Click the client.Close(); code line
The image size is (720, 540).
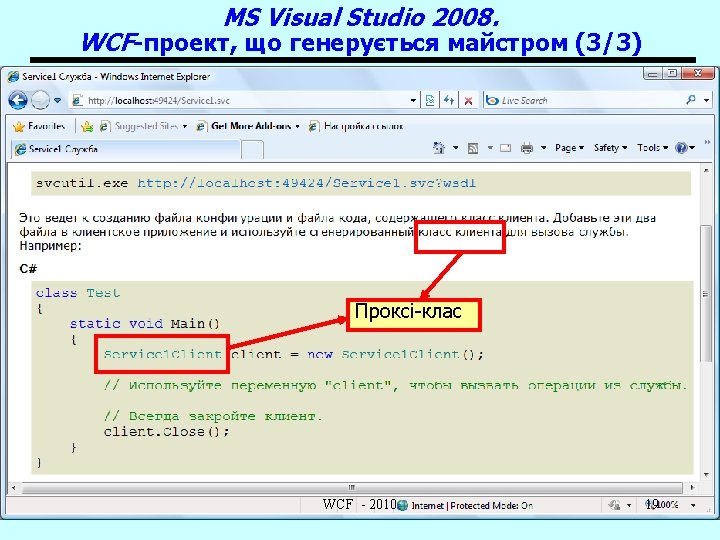tap(166, 432)
